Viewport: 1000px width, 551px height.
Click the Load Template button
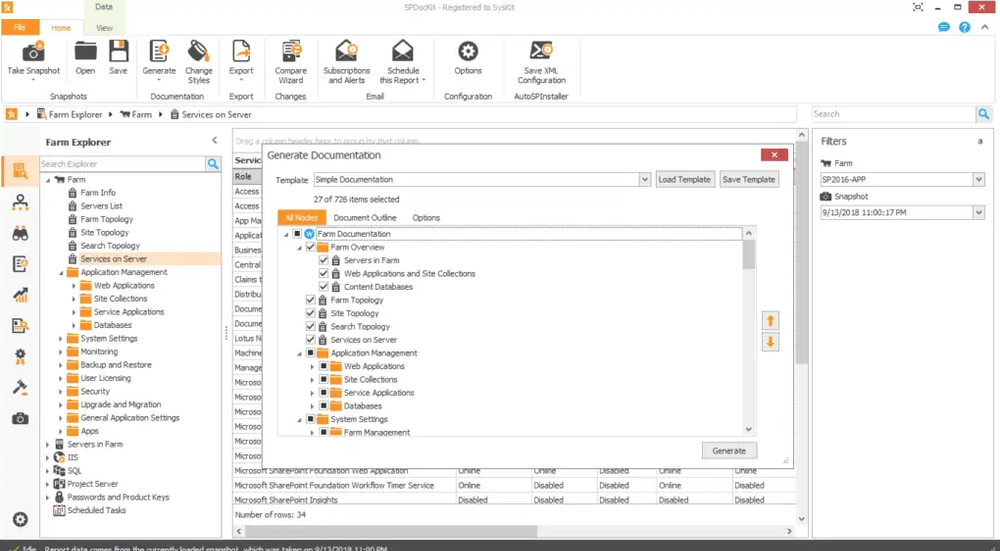click(x=684, y=179)
